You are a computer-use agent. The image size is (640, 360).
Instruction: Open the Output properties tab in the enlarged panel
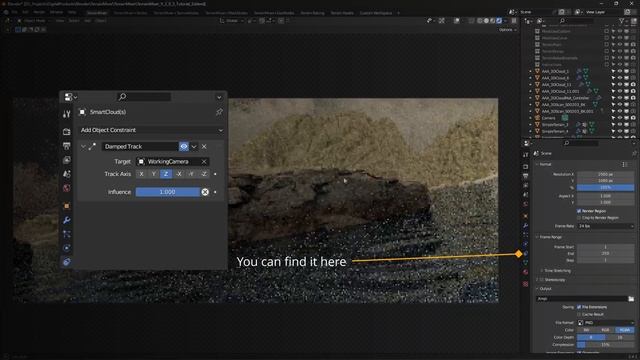tap(67, 146)
